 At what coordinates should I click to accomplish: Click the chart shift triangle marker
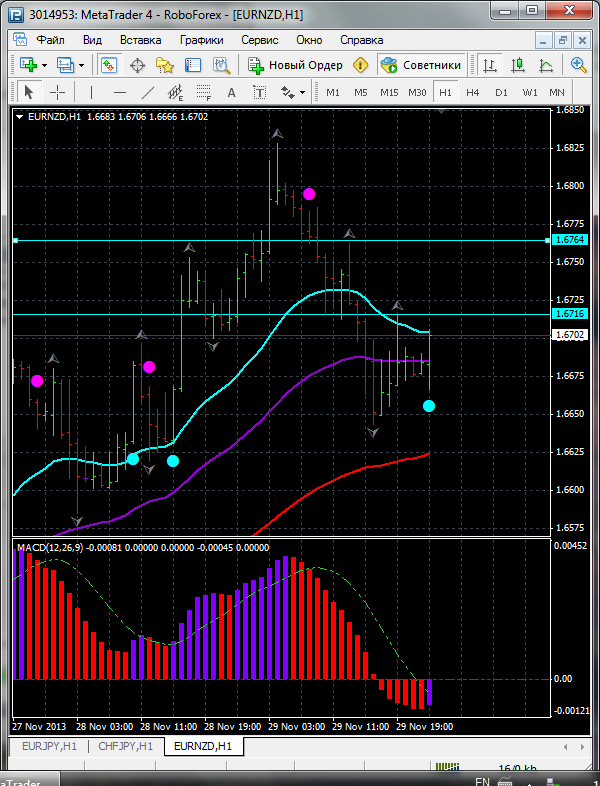pos(441,111)
